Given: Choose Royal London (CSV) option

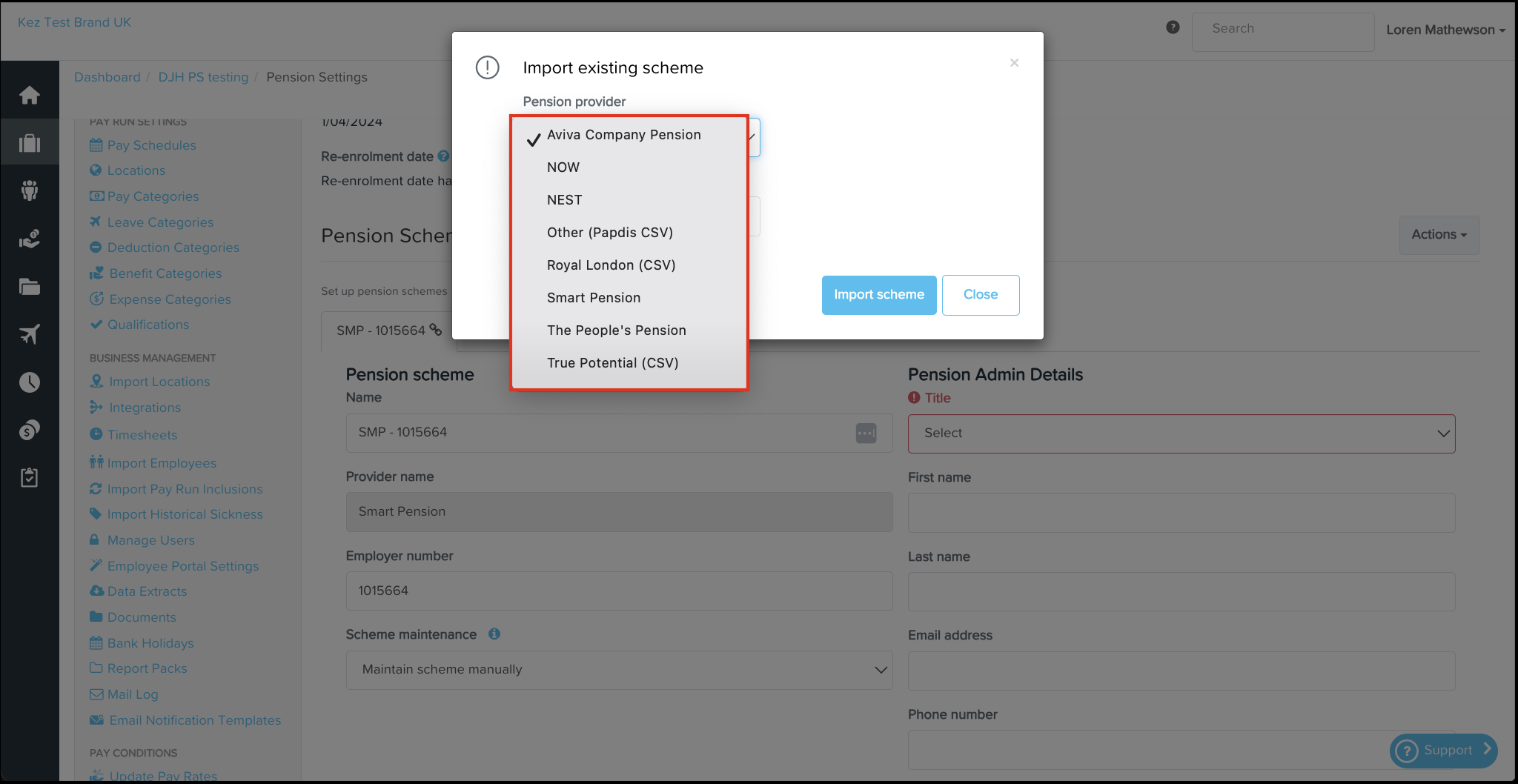Looking at the screenshot, I should 611,265.
